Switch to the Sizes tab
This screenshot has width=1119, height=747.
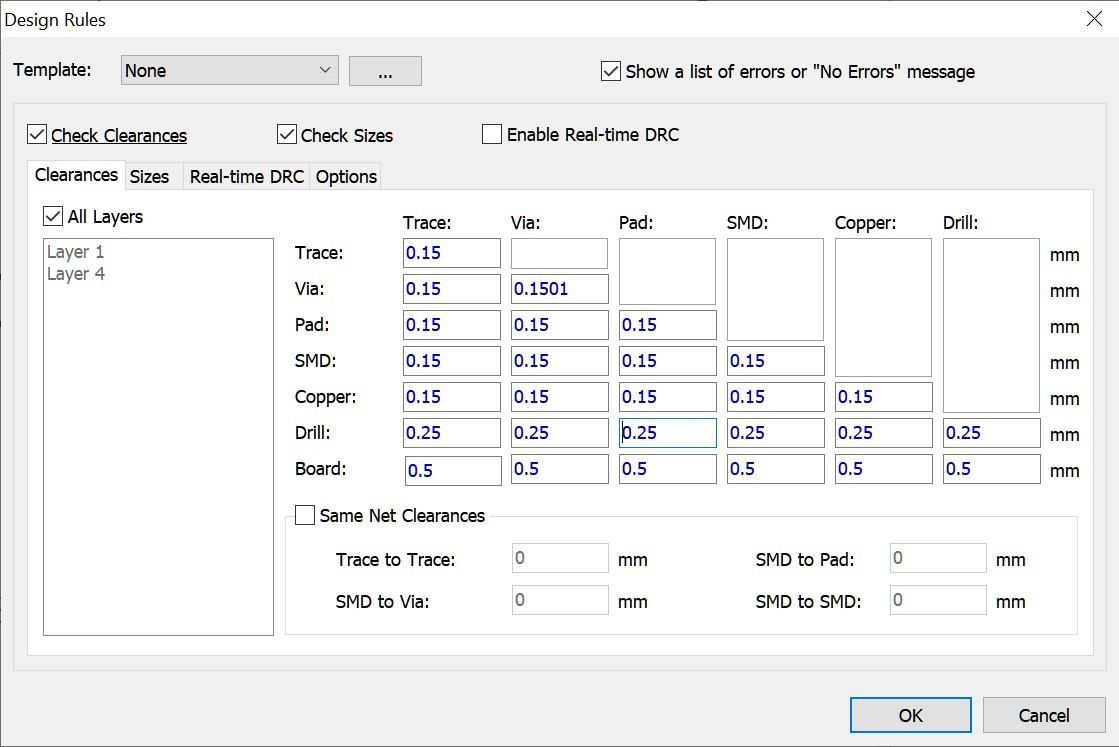[x=150, y=177]
